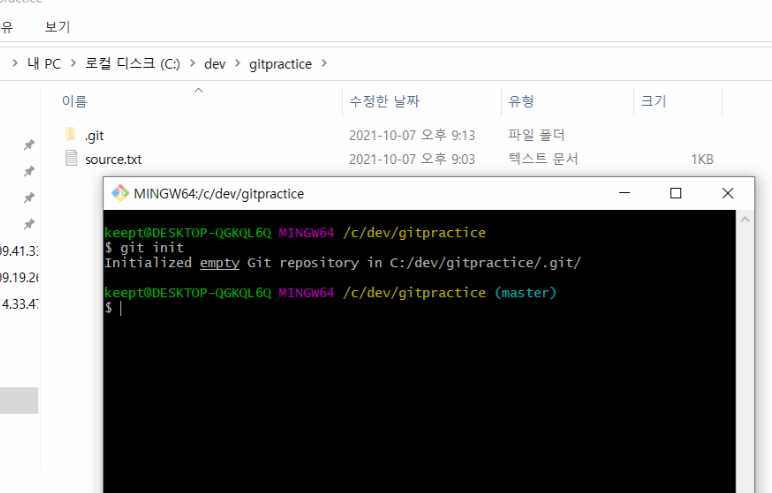Screen dimensions: 772x493
Task: Expand the chevron after 로컬 디스크 (C:)
Action: [x=193, y=63]
